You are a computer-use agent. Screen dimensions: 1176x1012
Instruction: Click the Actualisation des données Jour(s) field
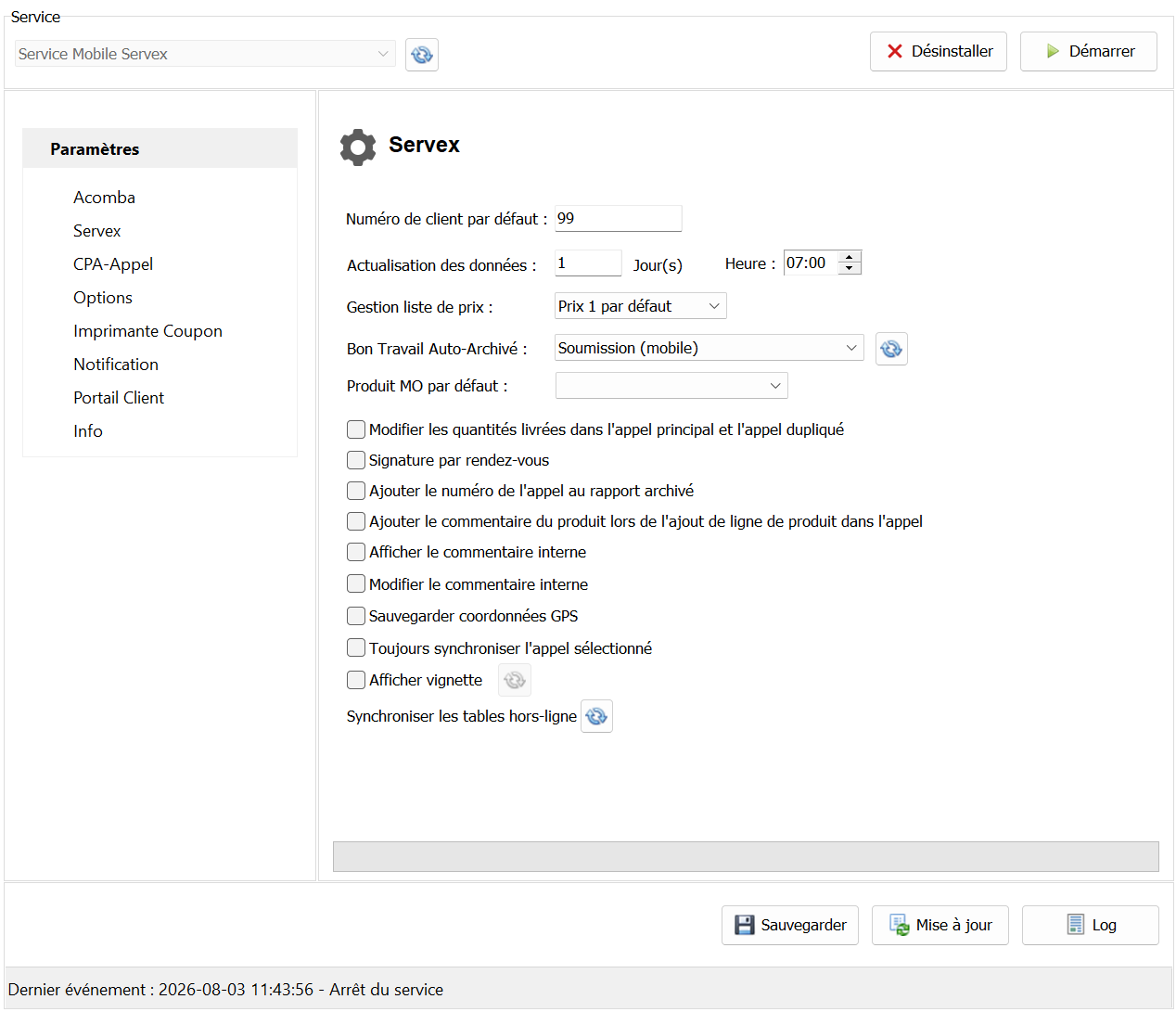588,263
